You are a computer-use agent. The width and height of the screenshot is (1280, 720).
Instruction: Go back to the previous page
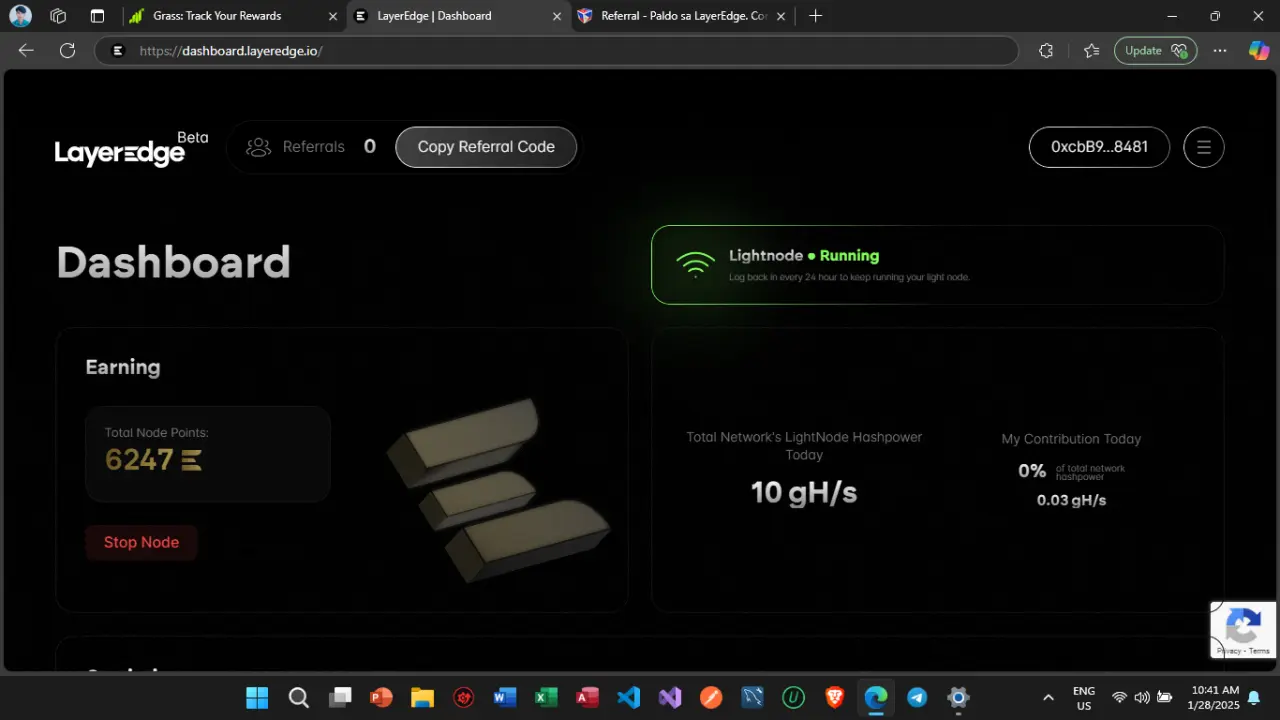[x=26, y=51]
